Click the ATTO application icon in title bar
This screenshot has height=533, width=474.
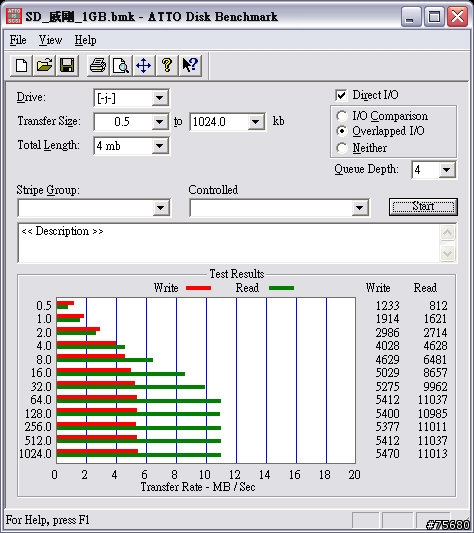pos(14,16)
